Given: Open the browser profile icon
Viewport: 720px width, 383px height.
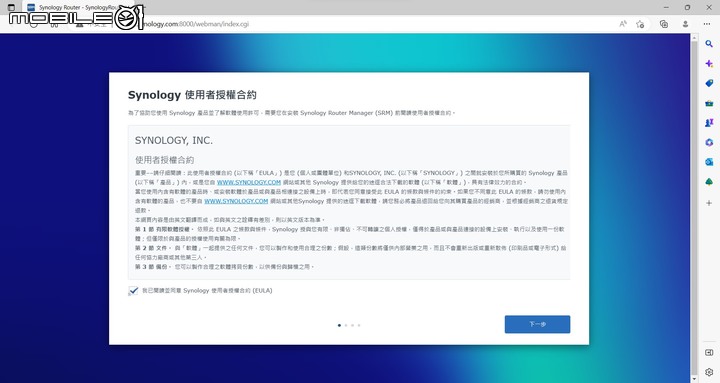Looking at the screenshot, I should (x=685, y=24).
